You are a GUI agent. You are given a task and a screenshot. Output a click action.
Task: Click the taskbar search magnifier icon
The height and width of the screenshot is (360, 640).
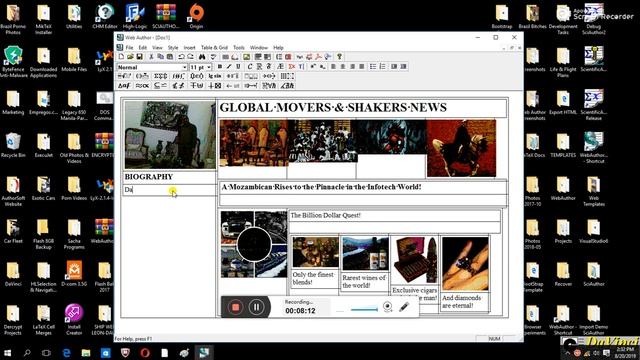[27, 353]
